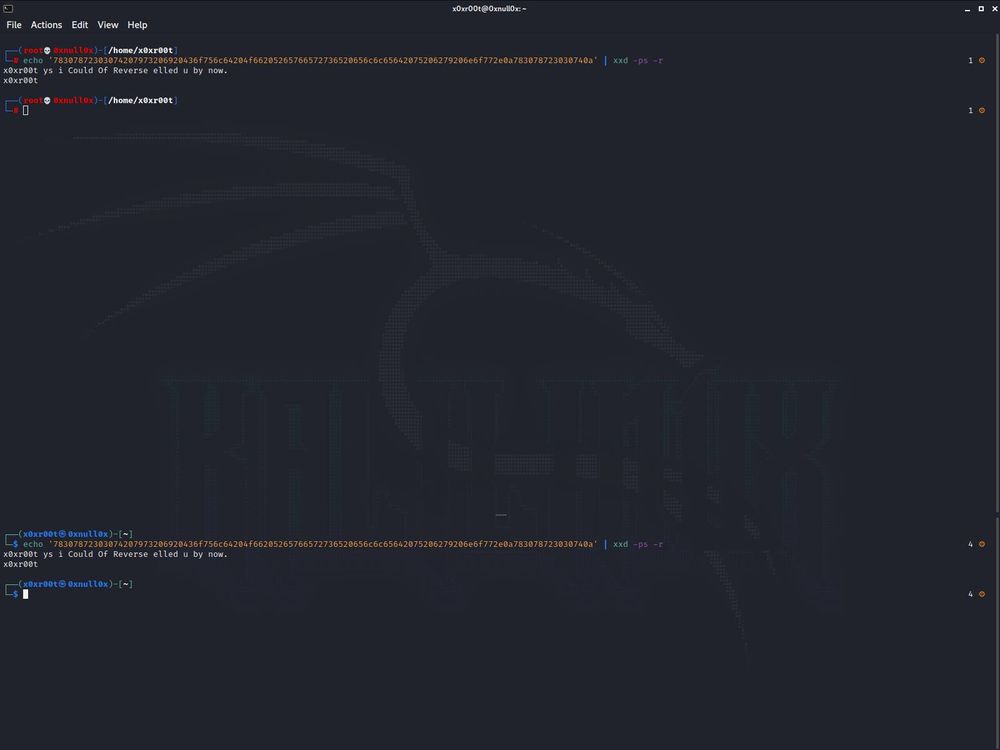Click gear icon beside empty bottom user prompt

982,595
